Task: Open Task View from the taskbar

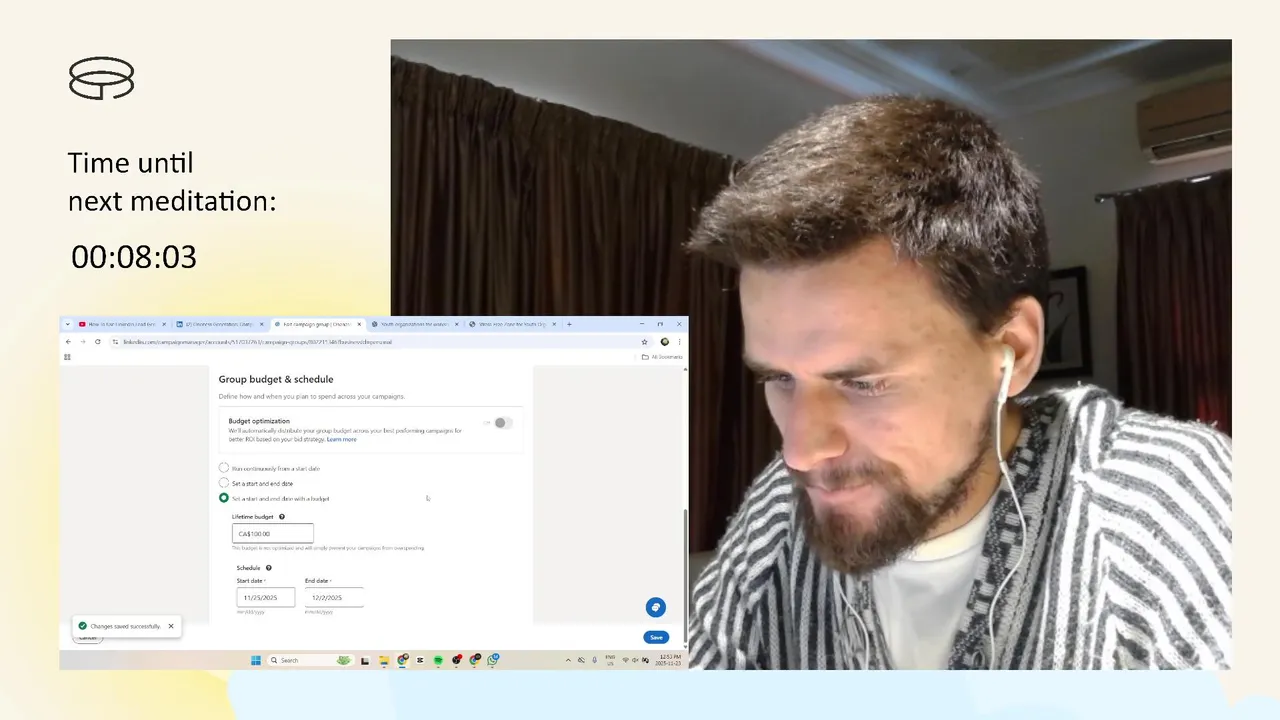Action: [x=365, y=660]
